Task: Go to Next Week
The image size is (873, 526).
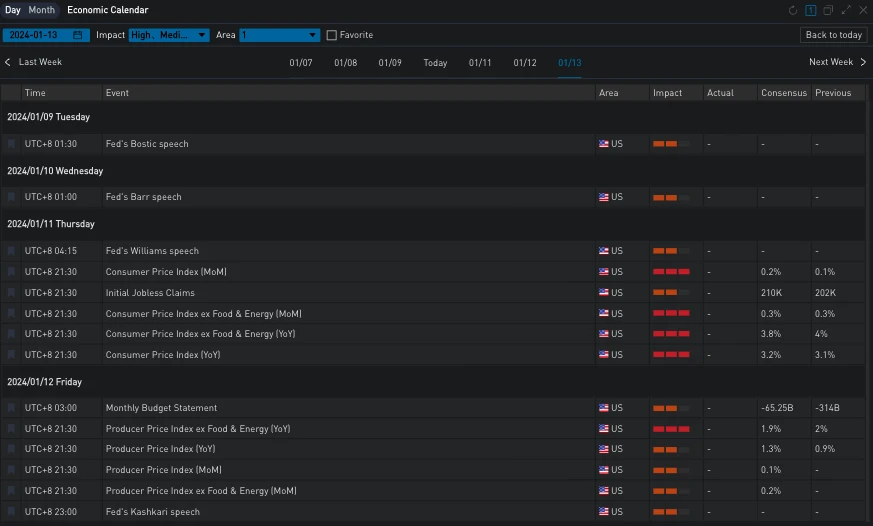Action: pos(837,62)
